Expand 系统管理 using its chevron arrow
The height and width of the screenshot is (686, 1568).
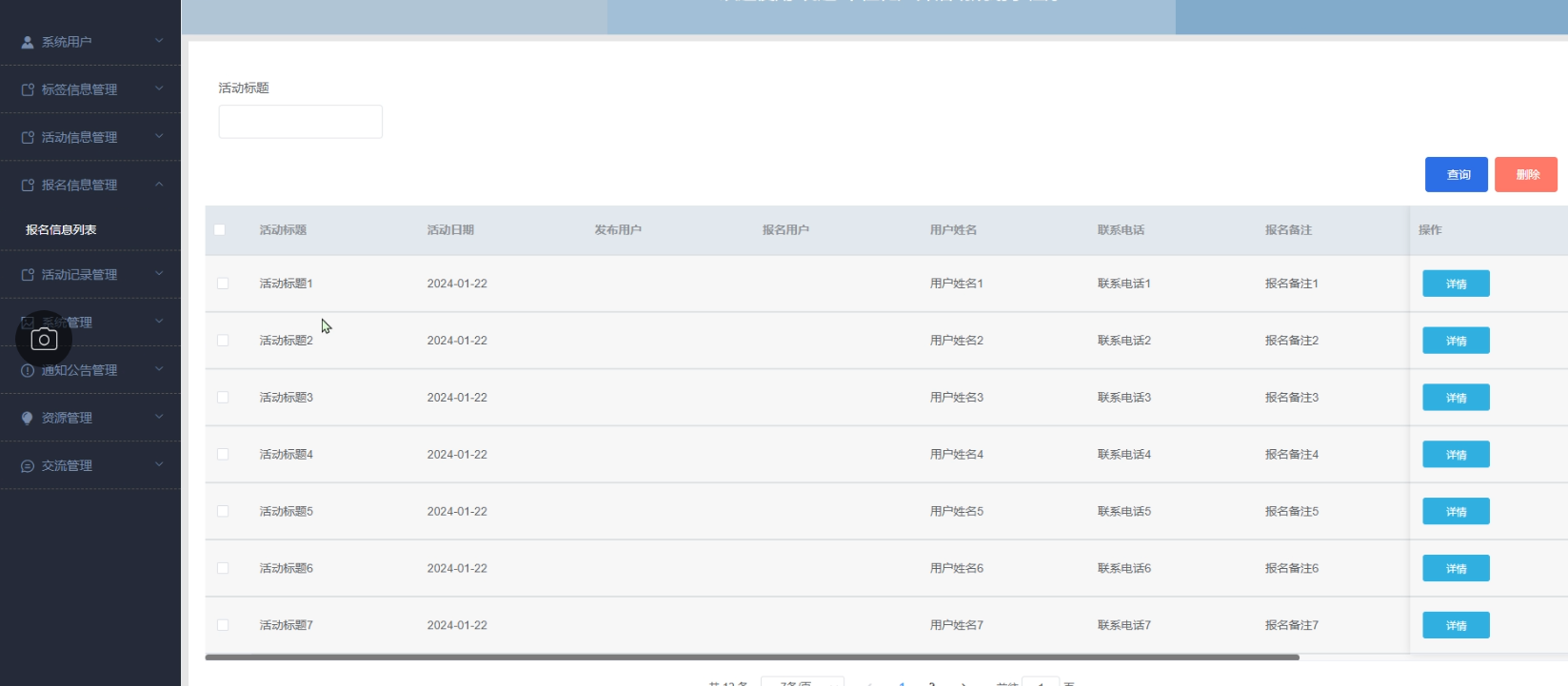159,322
